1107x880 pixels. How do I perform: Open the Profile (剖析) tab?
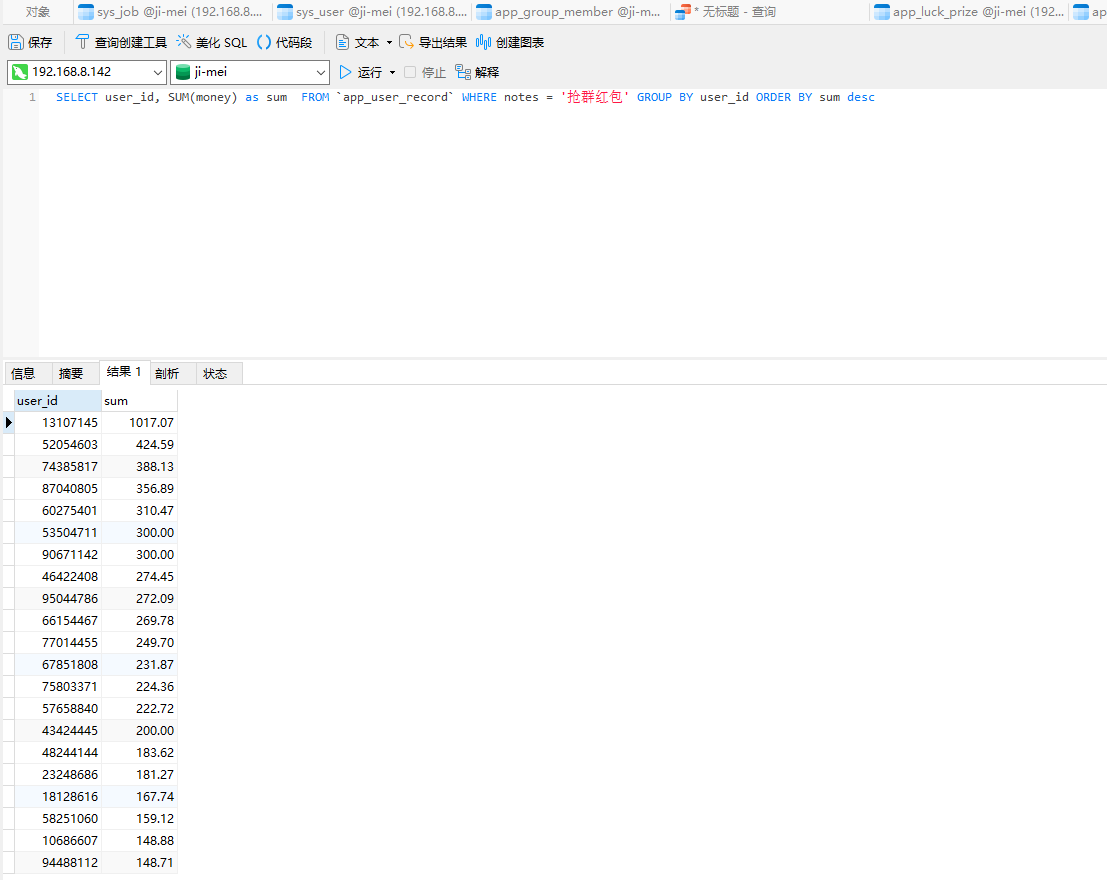click(x=167, y=374)
